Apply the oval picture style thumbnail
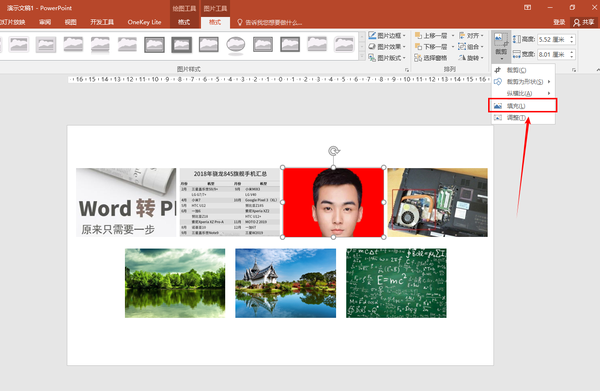 [236, 45]
